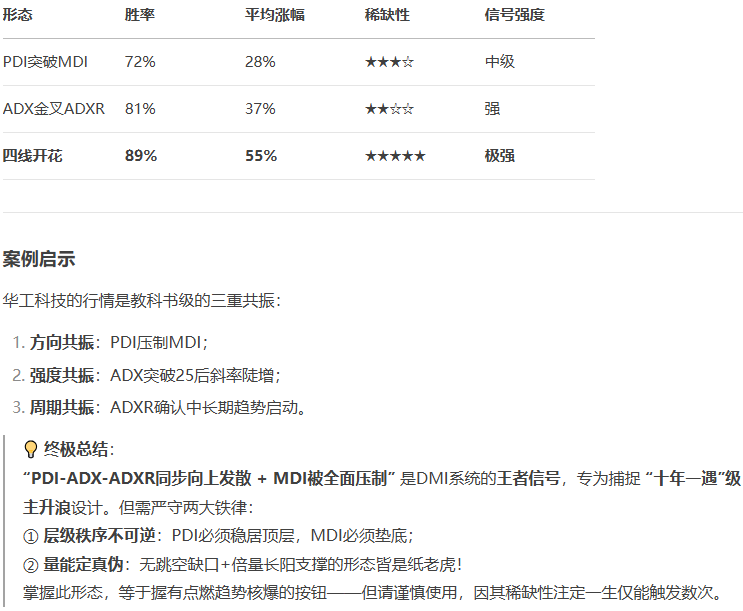The width and height of the screenshot is (743, 611).
Task: Click the ADX金叉ADXR table cell
Action: (x=54, y=109)
